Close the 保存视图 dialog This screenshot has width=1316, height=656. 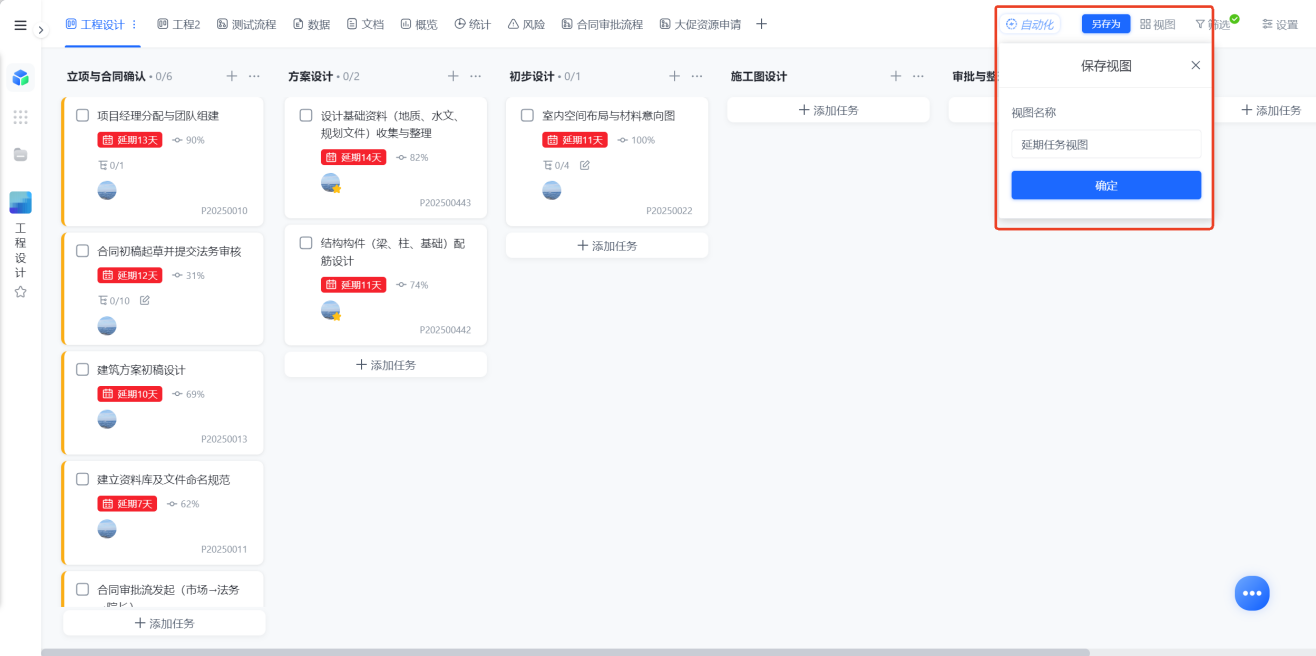pyautogui.click(x=1195, y=65)
